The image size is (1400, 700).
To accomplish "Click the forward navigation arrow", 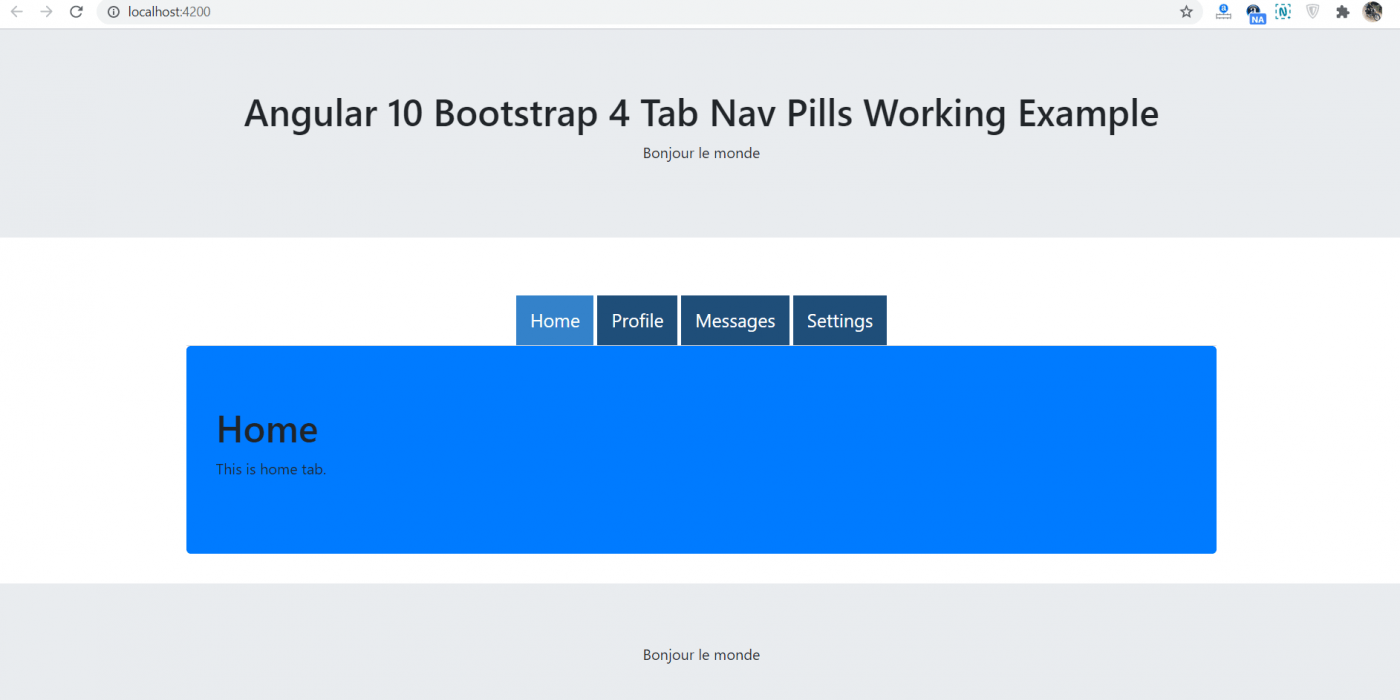I will pos(45,12).
